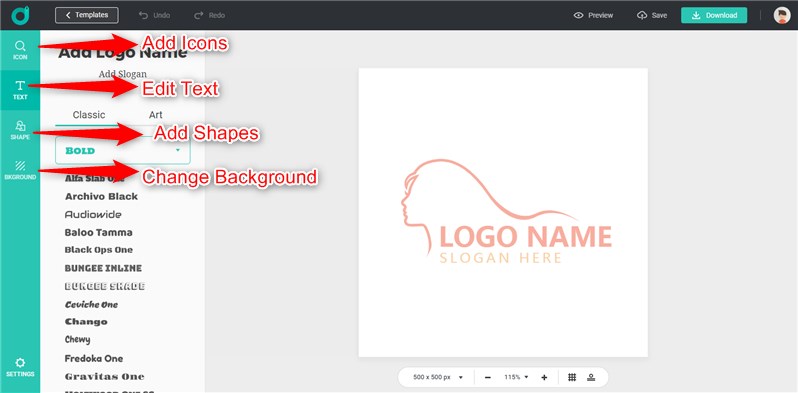Undo the last action
This screenshot has width=798, height=393.
154,15
